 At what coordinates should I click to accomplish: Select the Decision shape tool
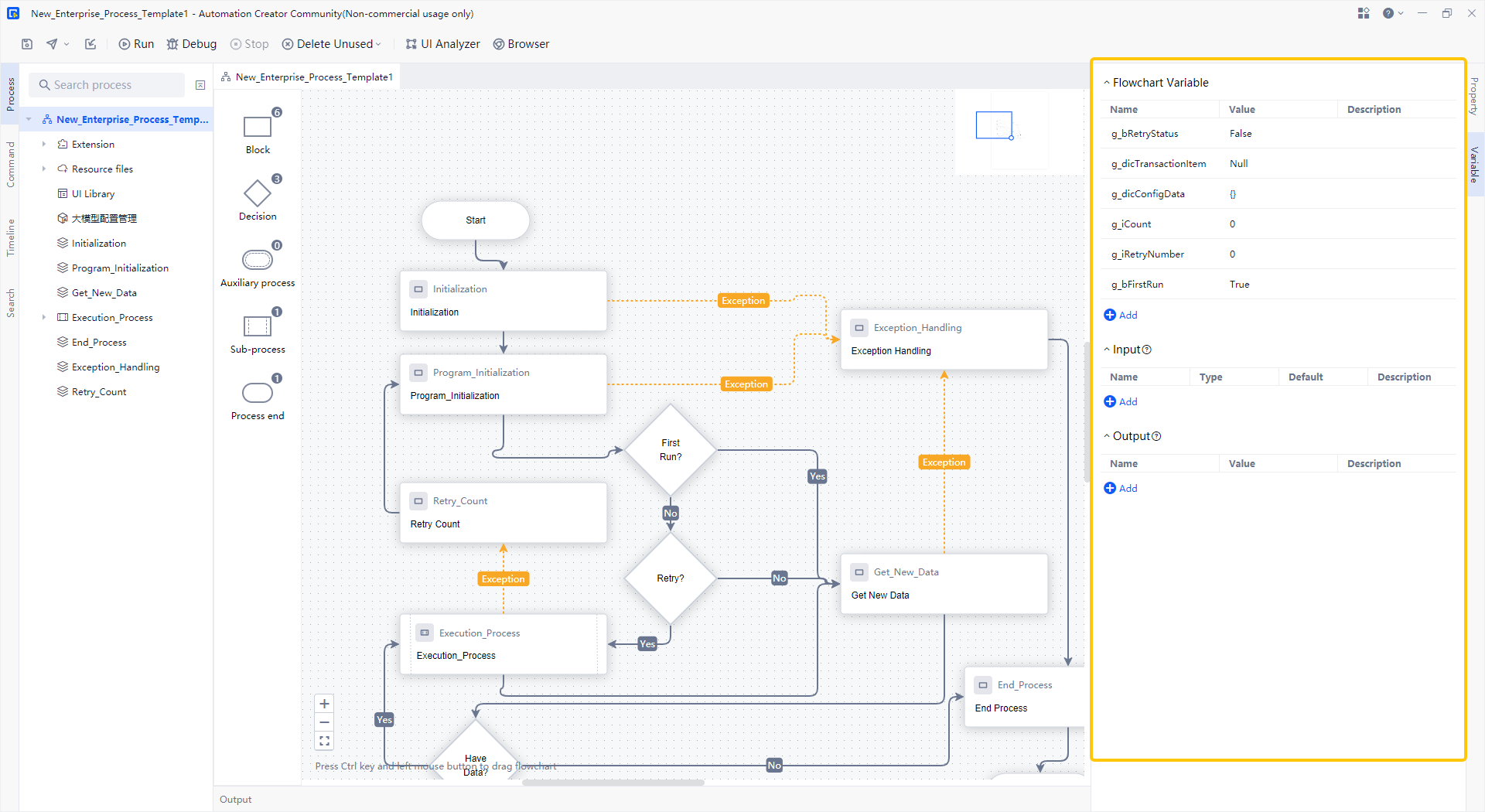click(257, 195)
